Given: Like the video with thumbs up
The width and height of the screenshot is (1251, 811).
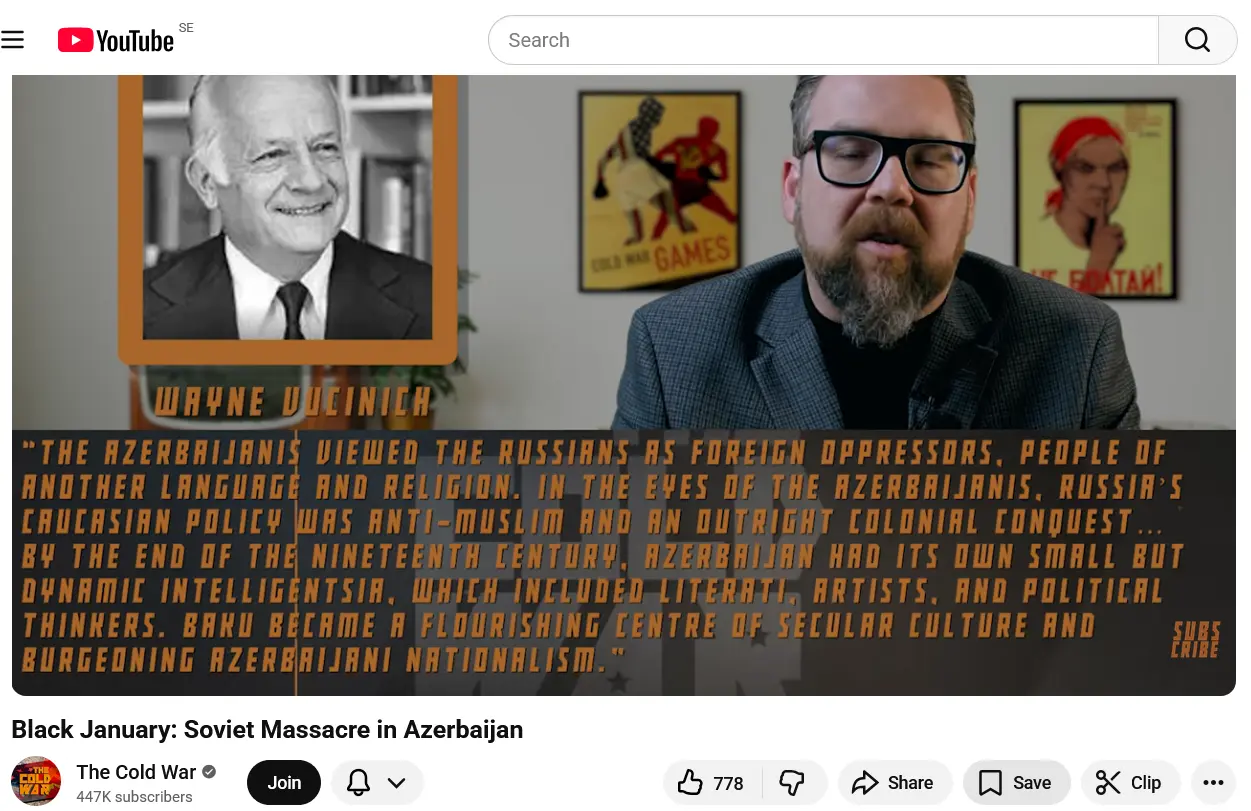Looking at the screenshot, I should coord(712,783).
